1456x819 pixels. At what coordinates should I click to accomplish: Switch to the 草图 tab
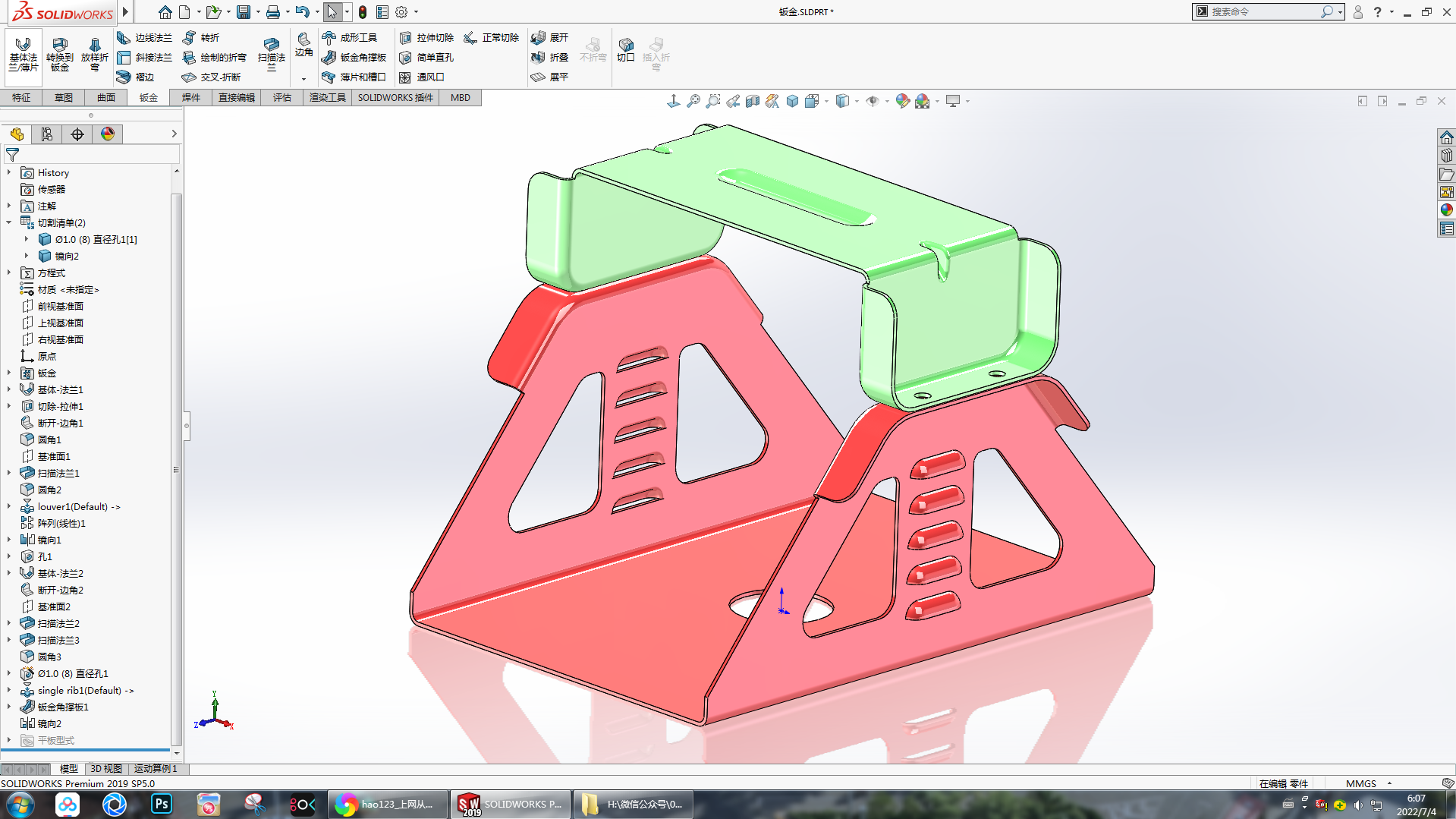[64, 98]
